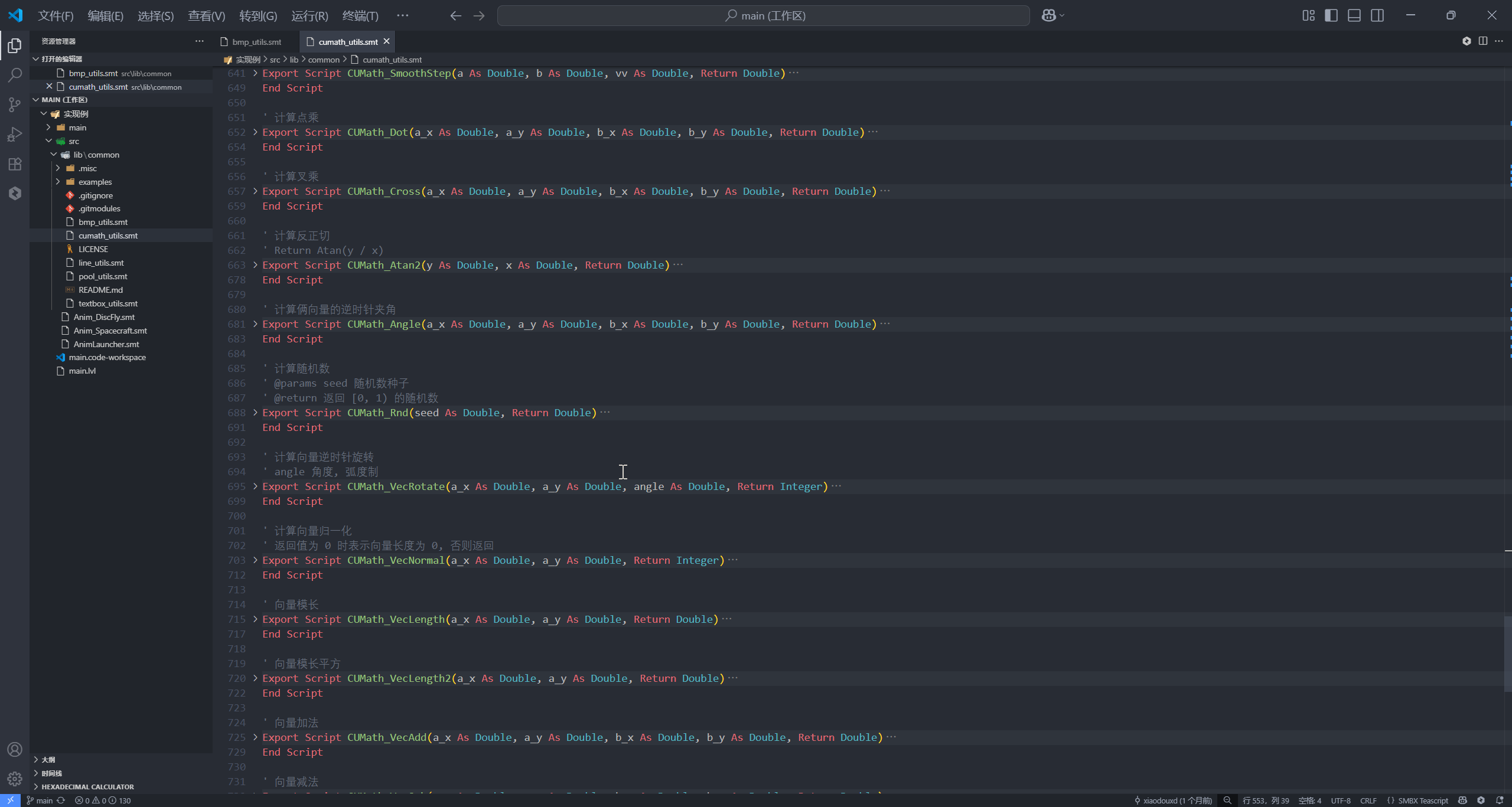Screen dimensions: 1512x807
Task: Open the 文件(F) menu
Action: click(56, 16)
